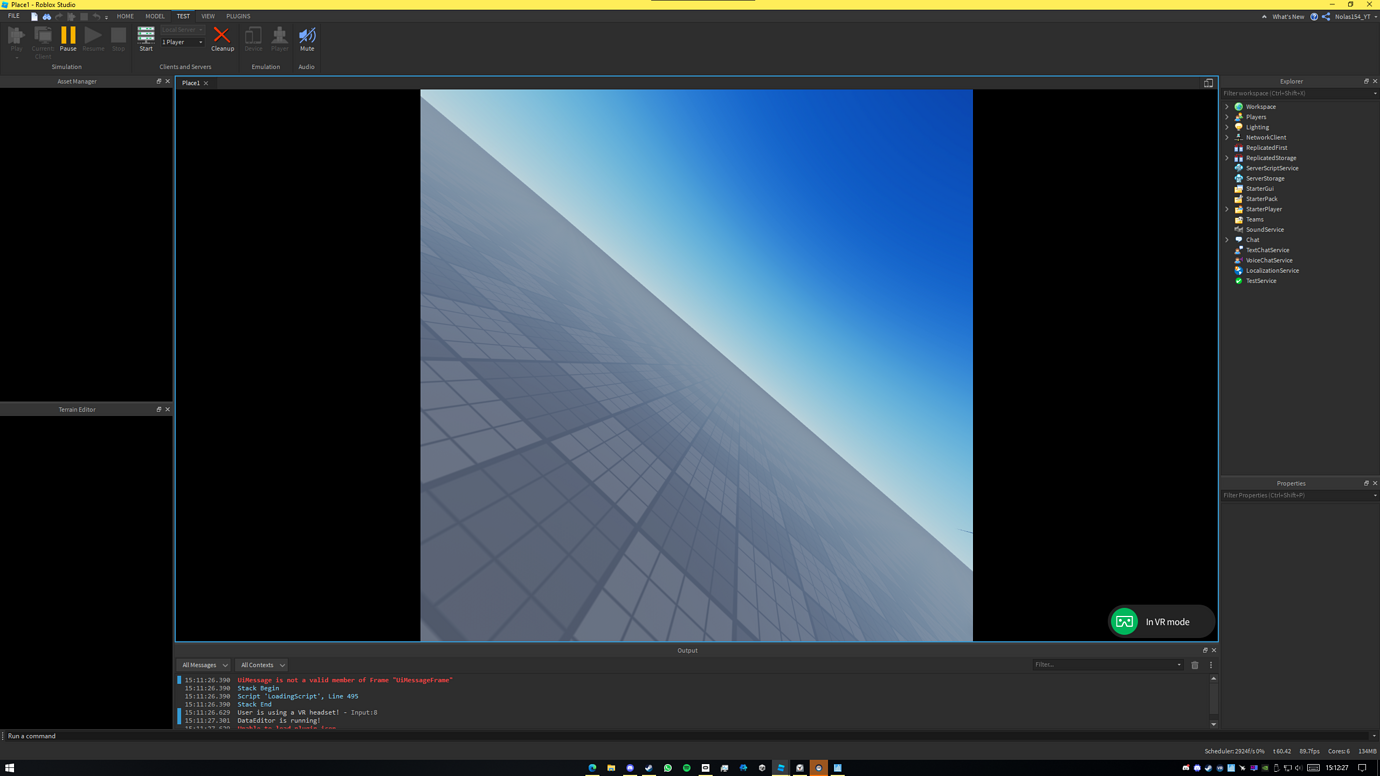Select VoiceChatService in Explorer
The height and width of the screenshot is (776, 1380).
point(1268,260)
